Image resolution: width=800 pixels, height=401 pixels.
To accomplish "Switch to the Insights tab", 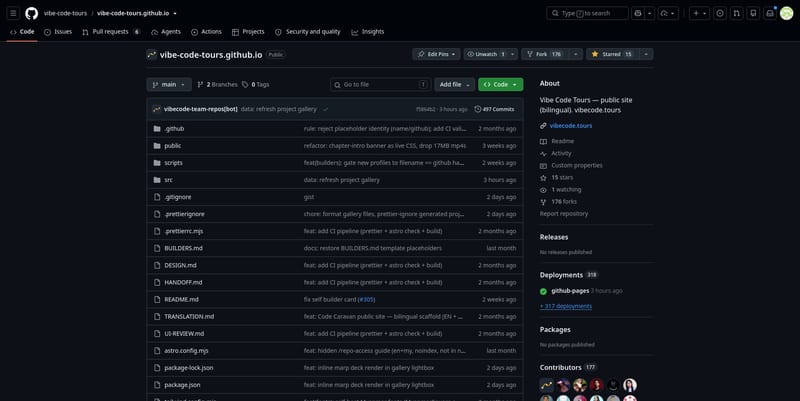I will 368,32.
